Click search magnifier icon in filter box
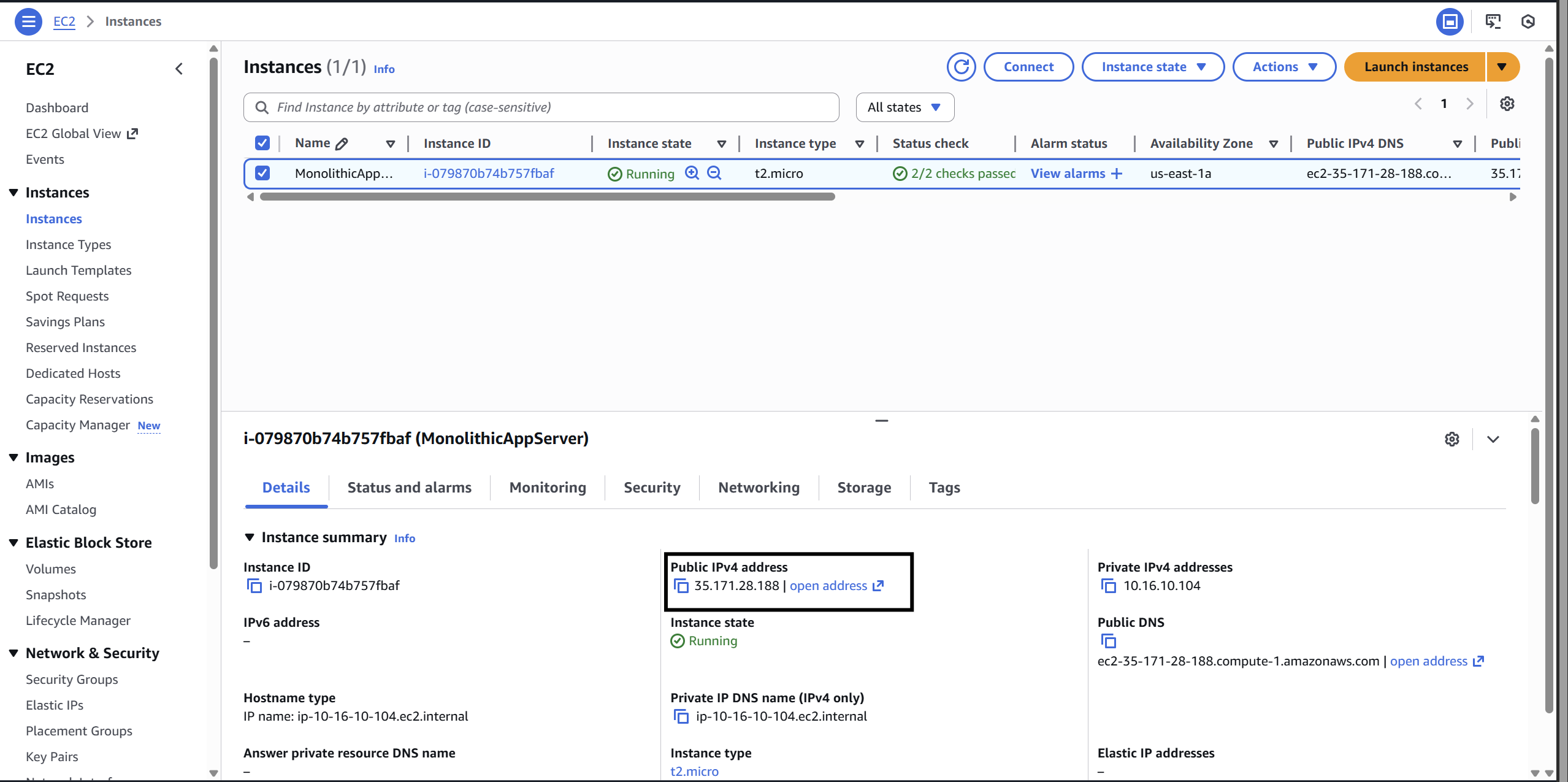 coord(262,107)
